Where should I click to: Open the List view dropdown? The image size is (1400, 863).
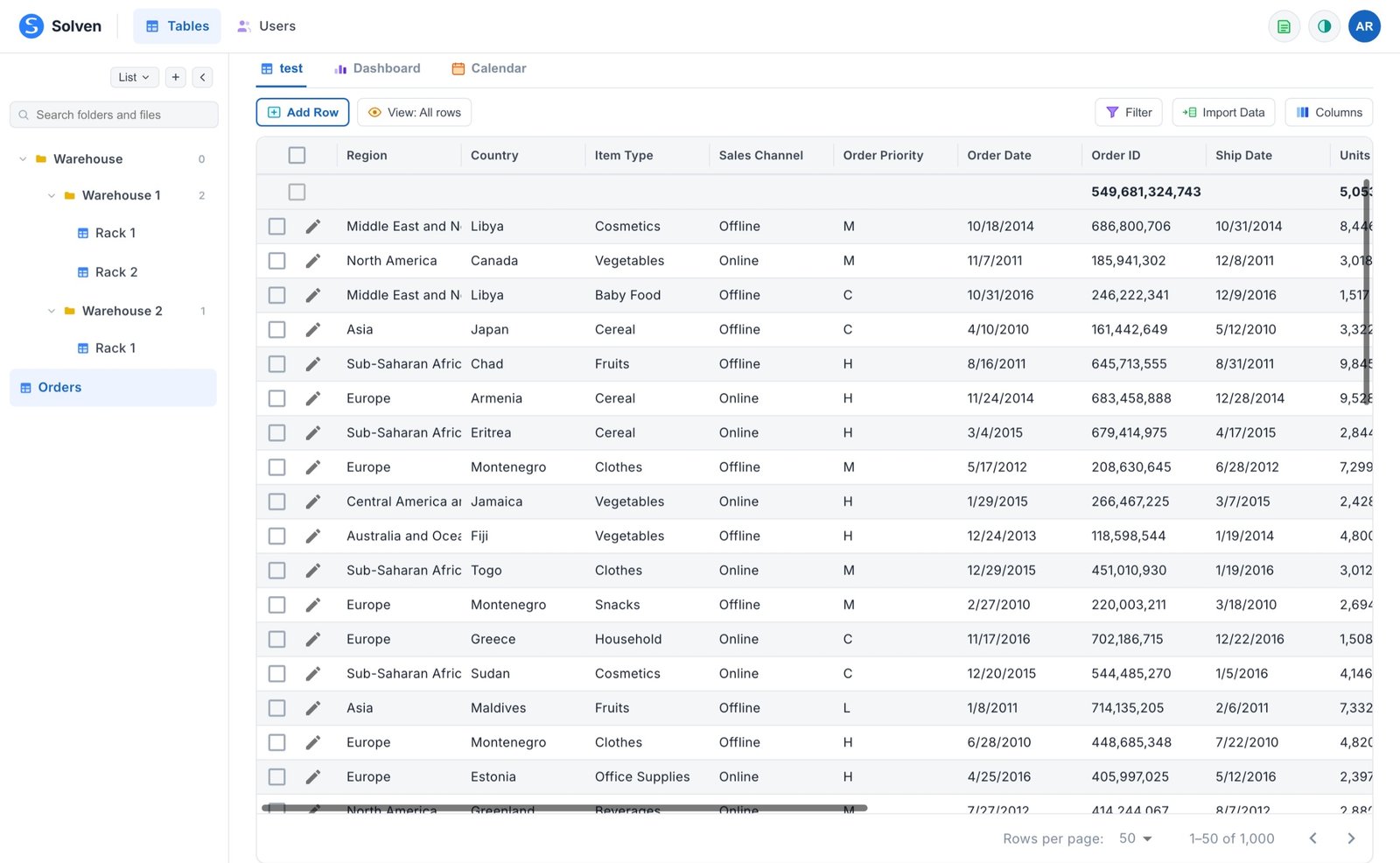coord(134,77)
